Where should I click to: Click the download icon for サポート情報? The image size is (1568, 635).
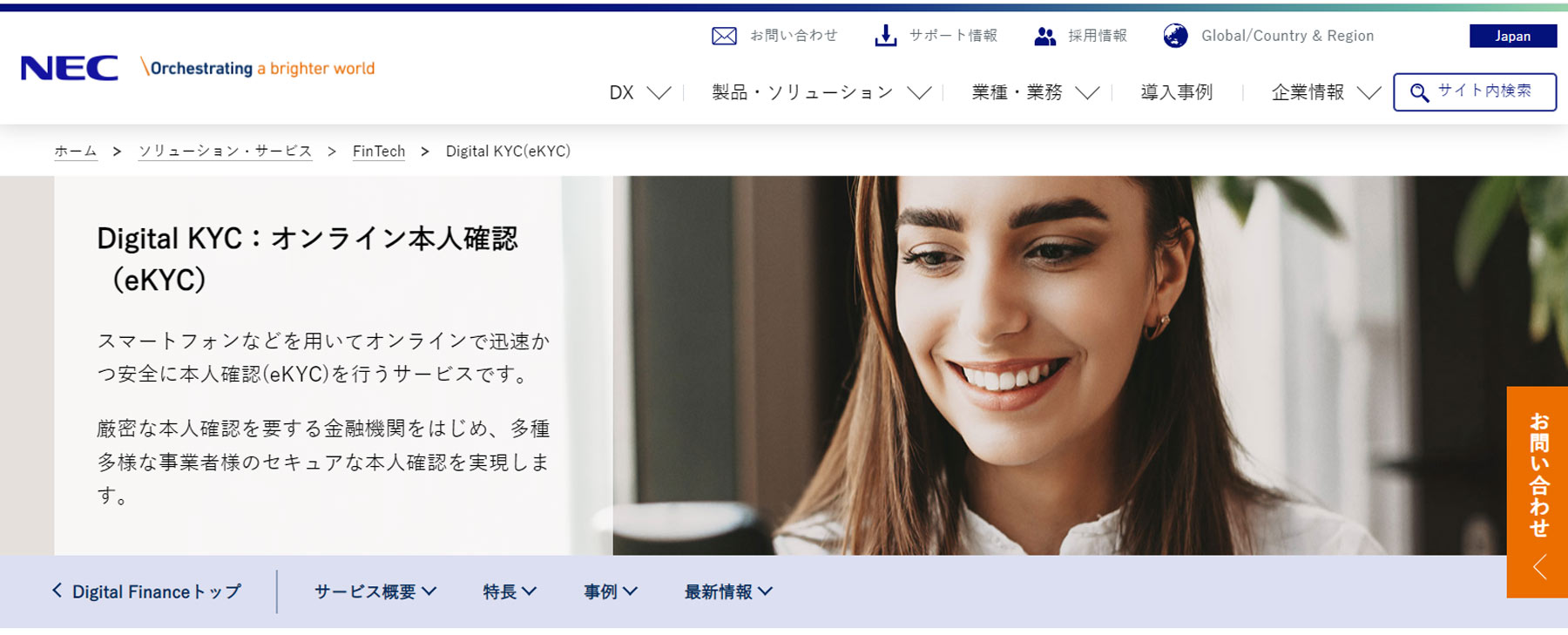click(885, 36)
